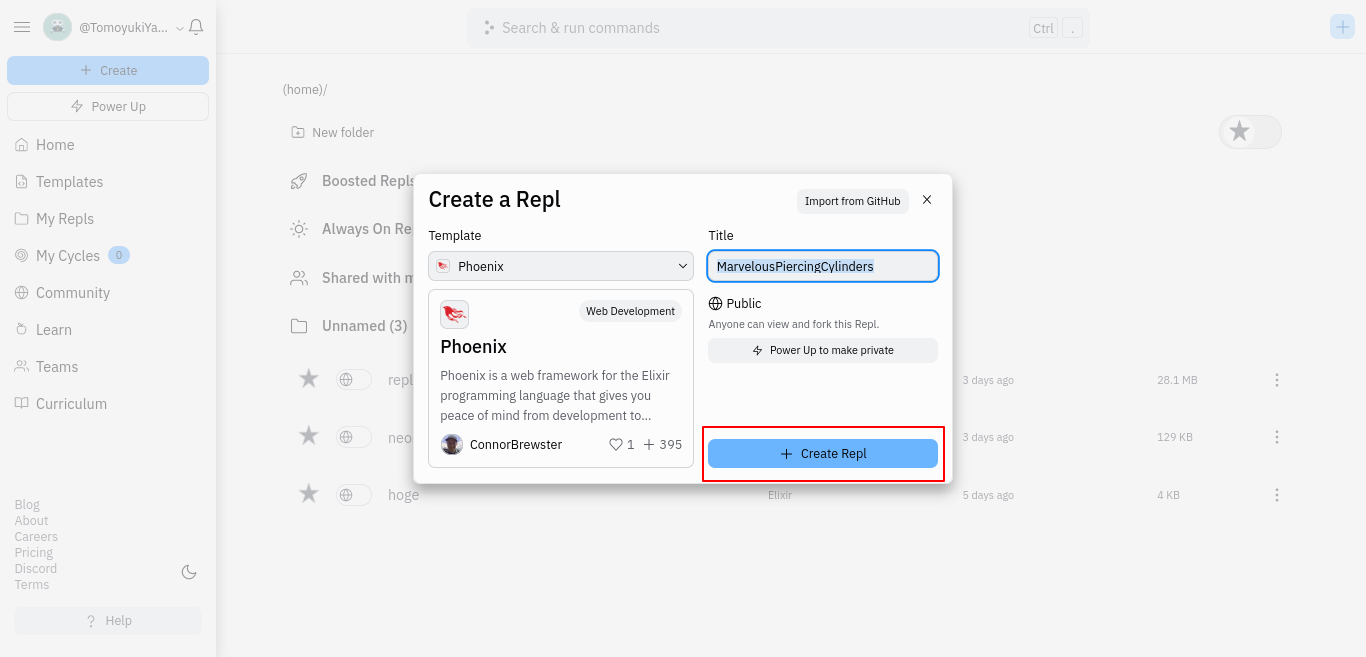Screen dimensions: 1366x657
Task: Click the Help button
Action: click(108, 621)
